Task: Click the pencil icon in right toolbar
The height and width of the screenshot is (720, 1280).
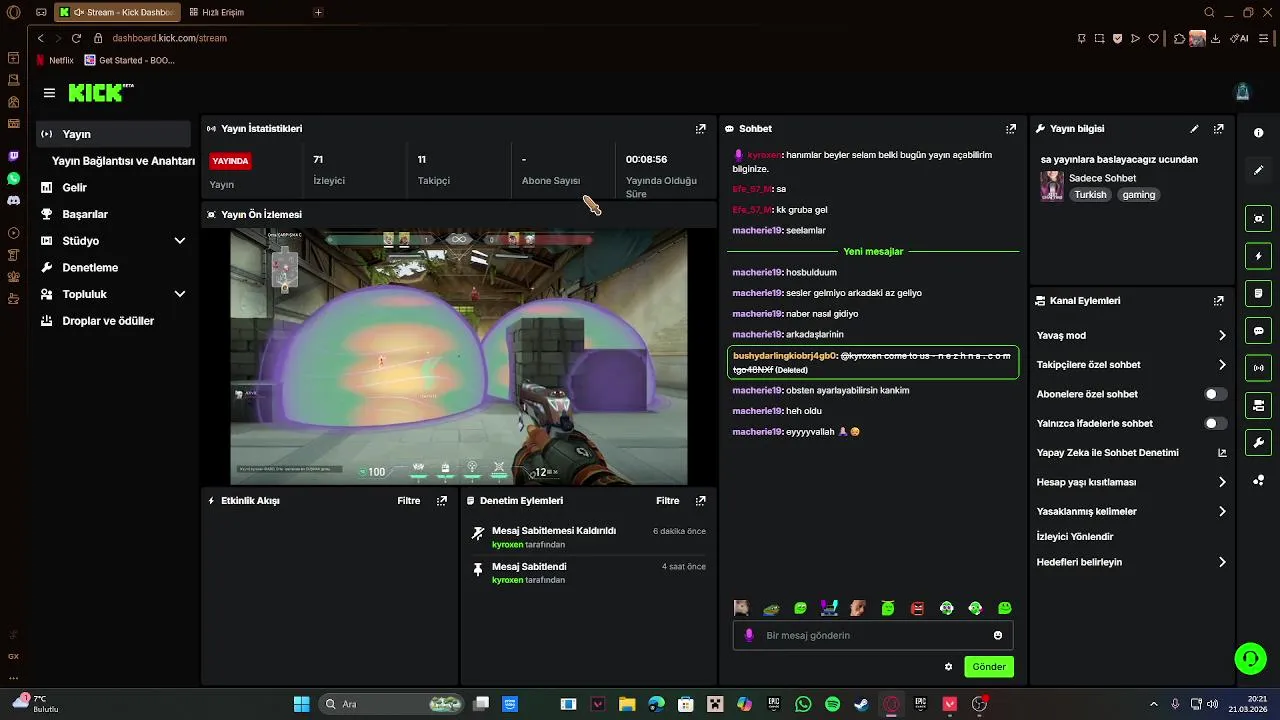Action: pos(1258,171)
